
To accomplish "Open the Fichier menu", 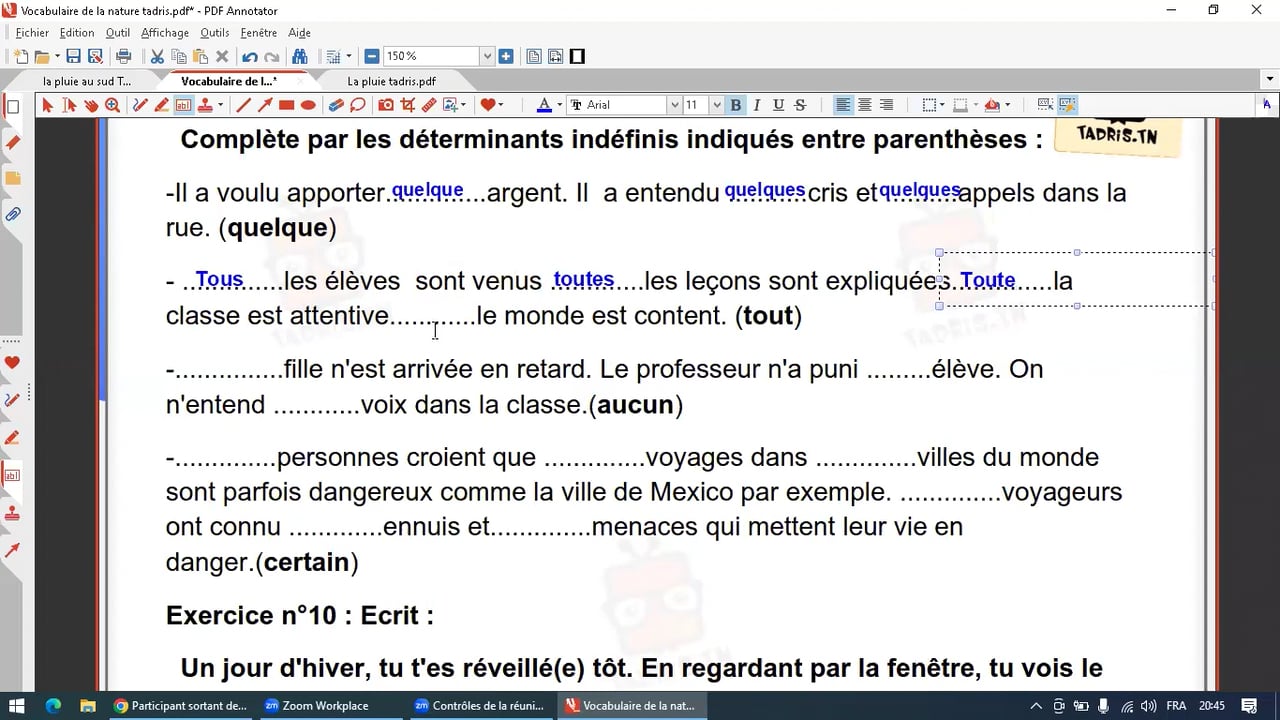I will pos(32,33).
